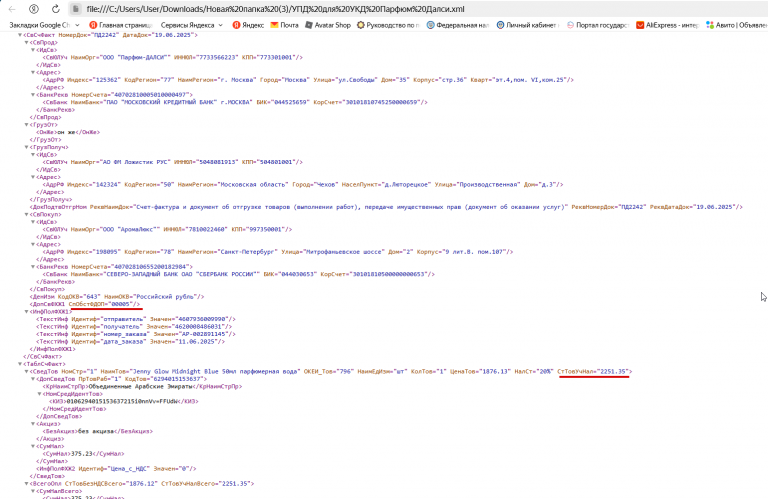Click the дата_заказа value 11.06.2025
This screenshot has width=768, height=499.
pos(196,342)
